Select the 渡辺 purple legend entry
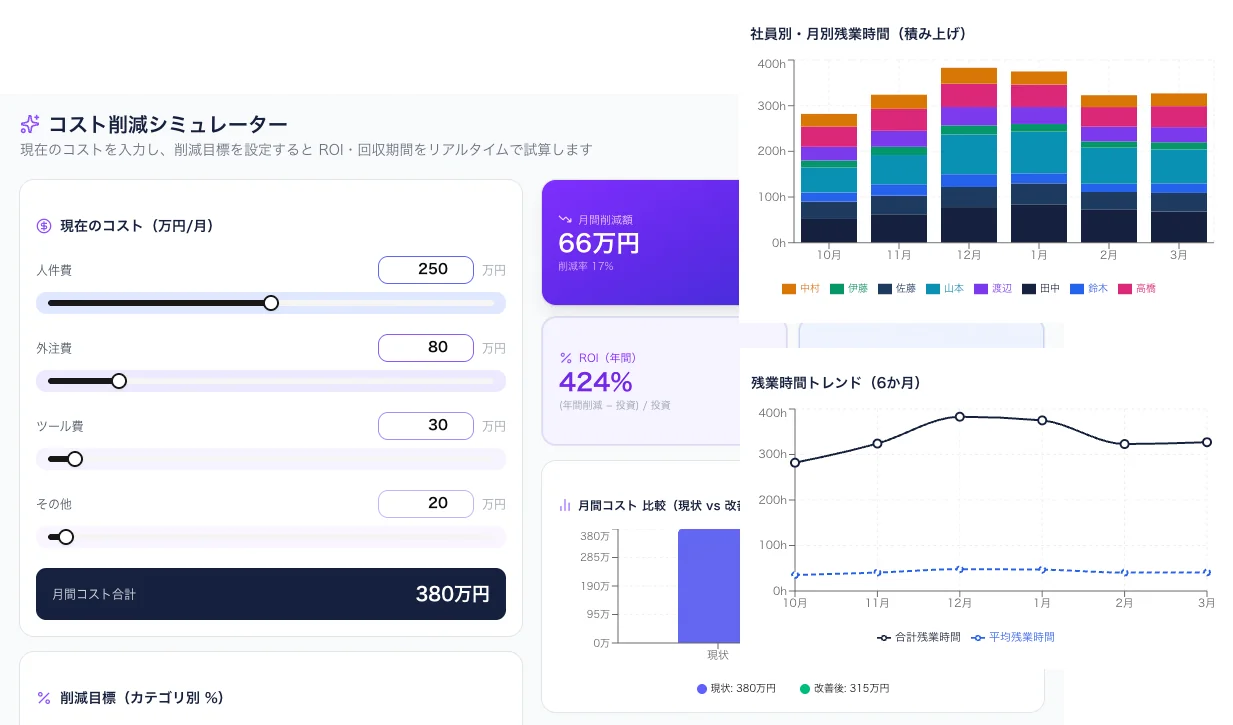1233x725 pixels. [993, 289]
